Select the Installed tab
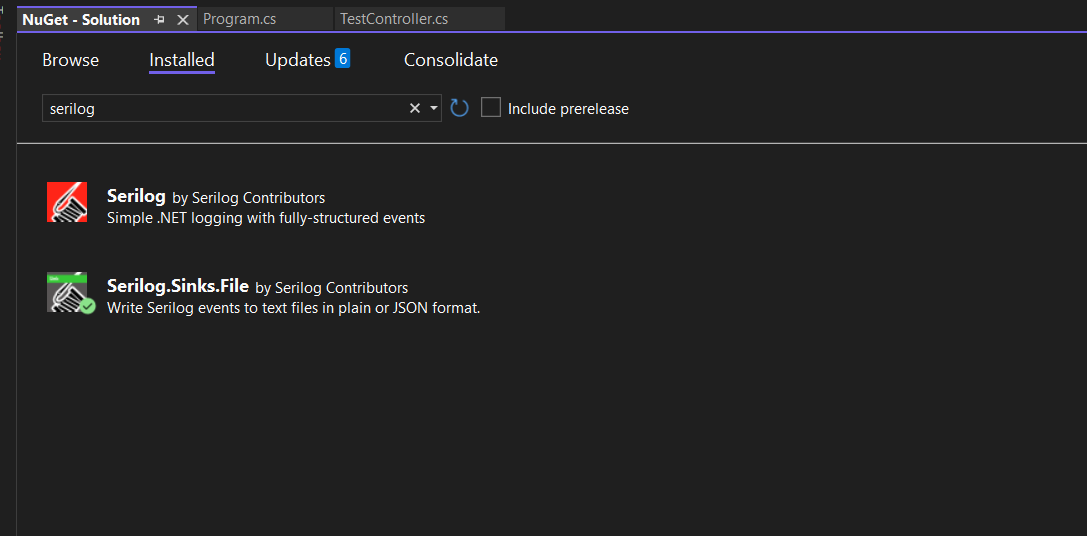Viewport: 1087px width, 536px height. [x=182, y=60]
